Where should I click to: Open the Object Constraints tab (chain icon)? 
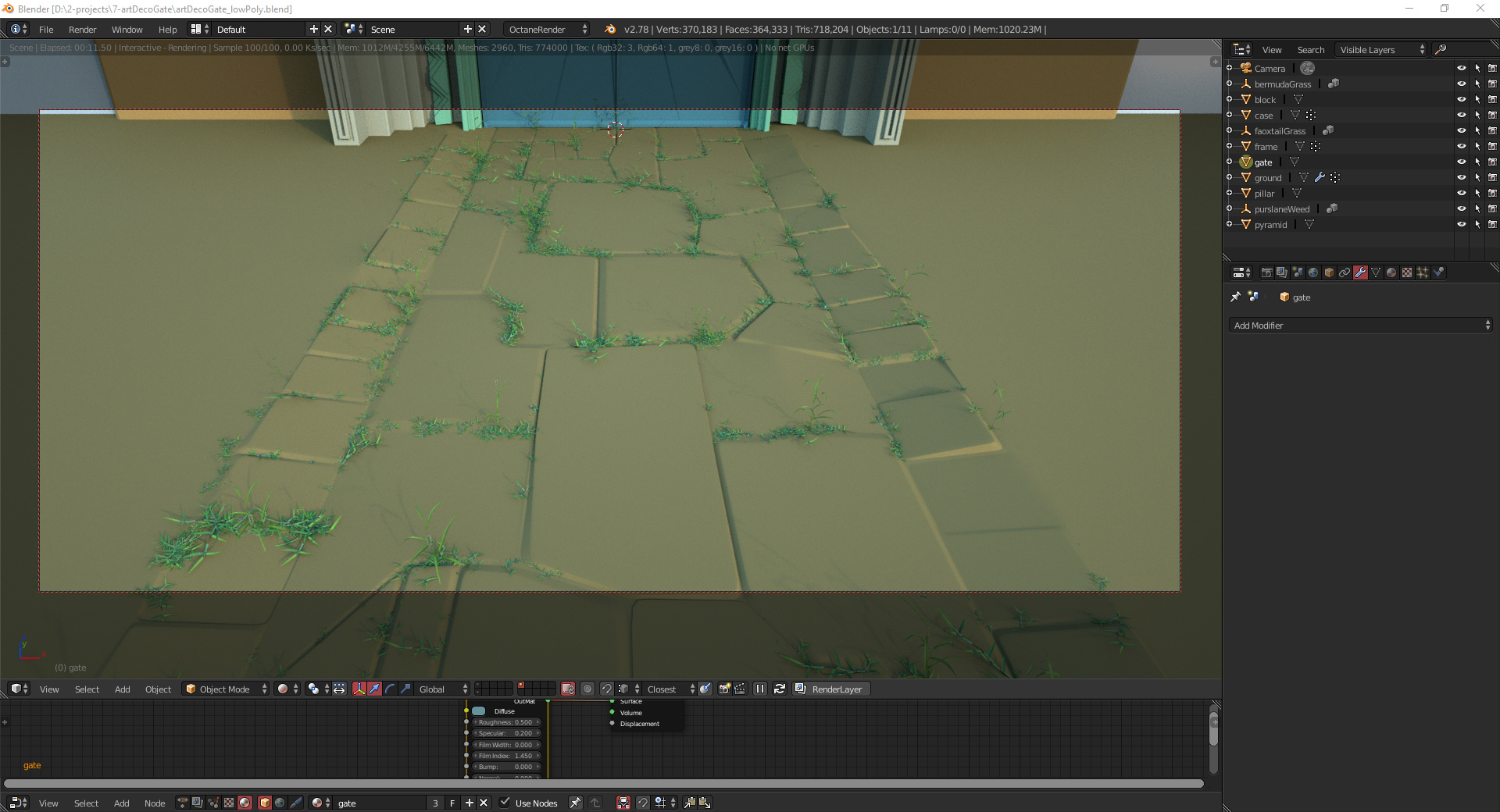(x=1345, y=272)
